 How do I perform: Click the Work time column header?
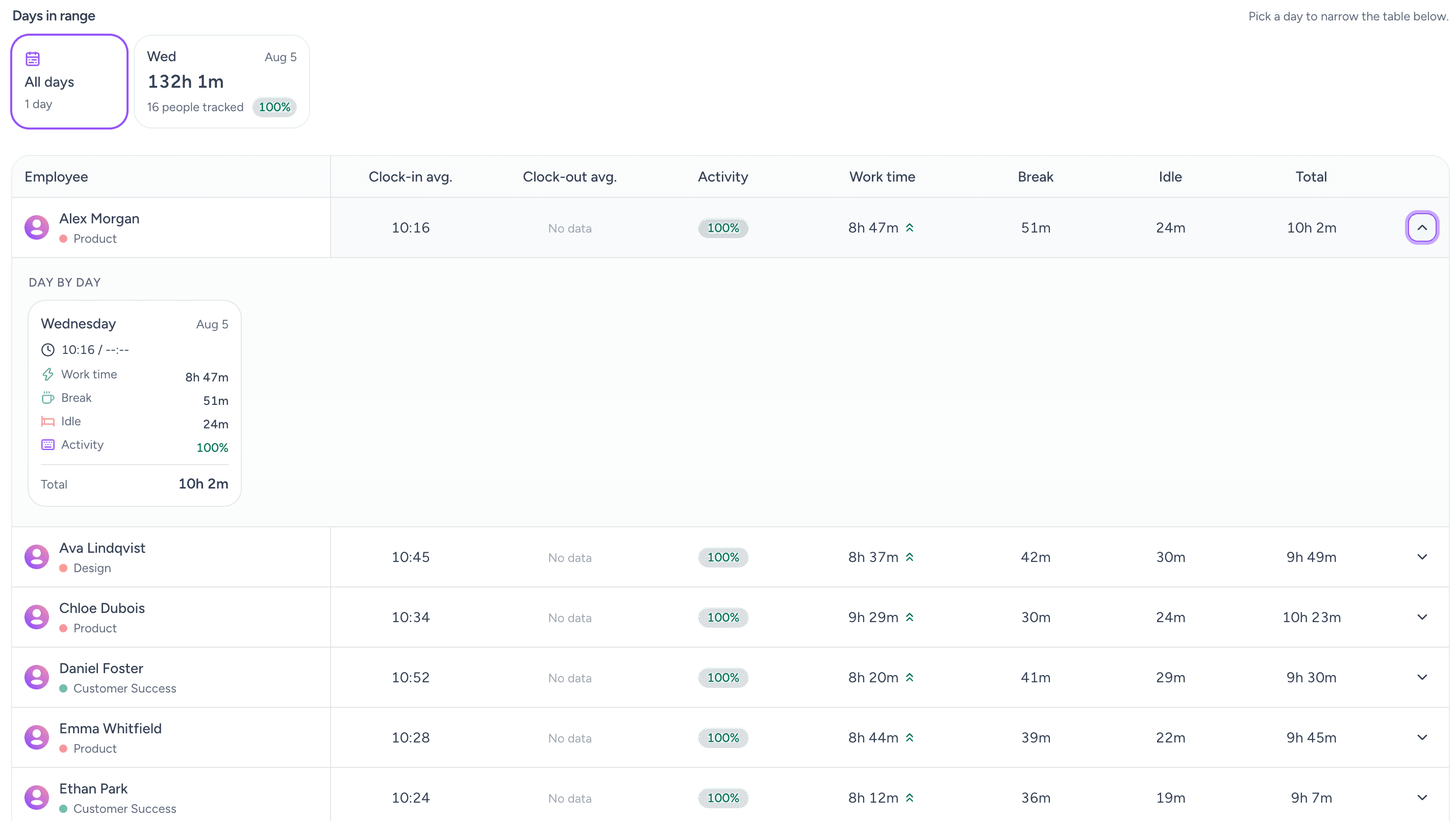click(882, 177)
